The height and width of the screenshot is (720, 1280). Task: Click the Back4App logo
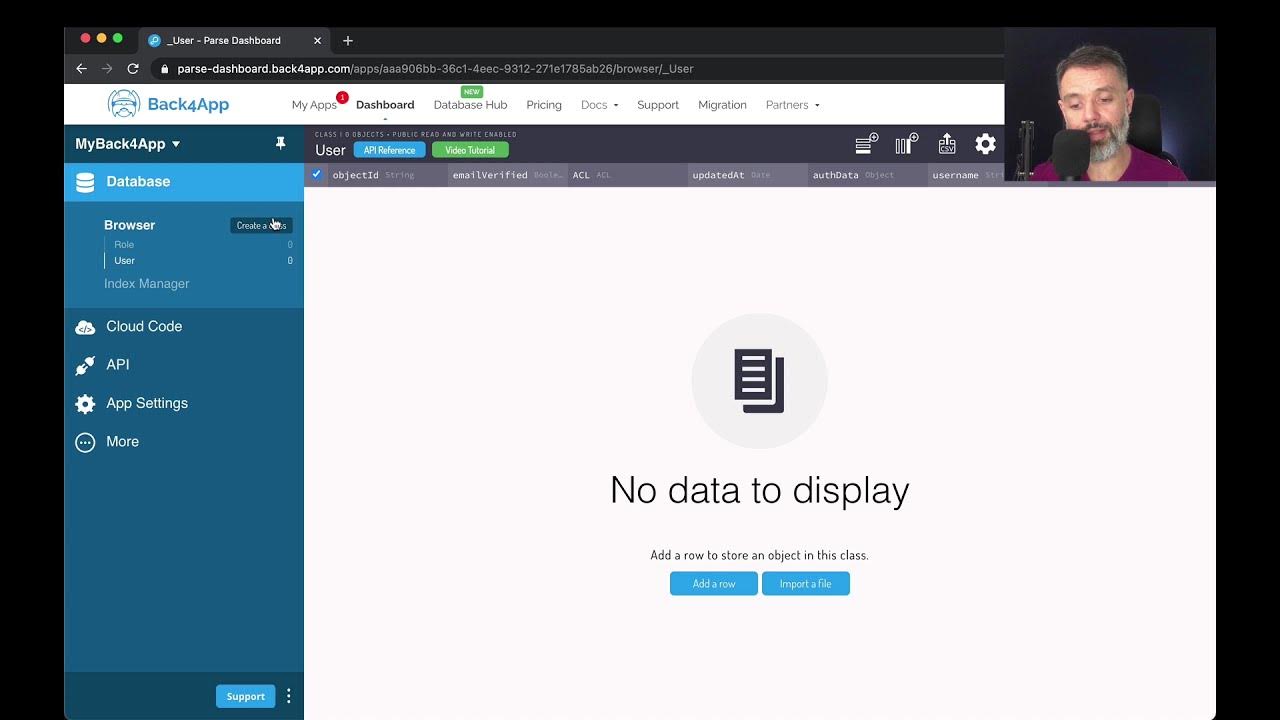click(x=168, y=104)
